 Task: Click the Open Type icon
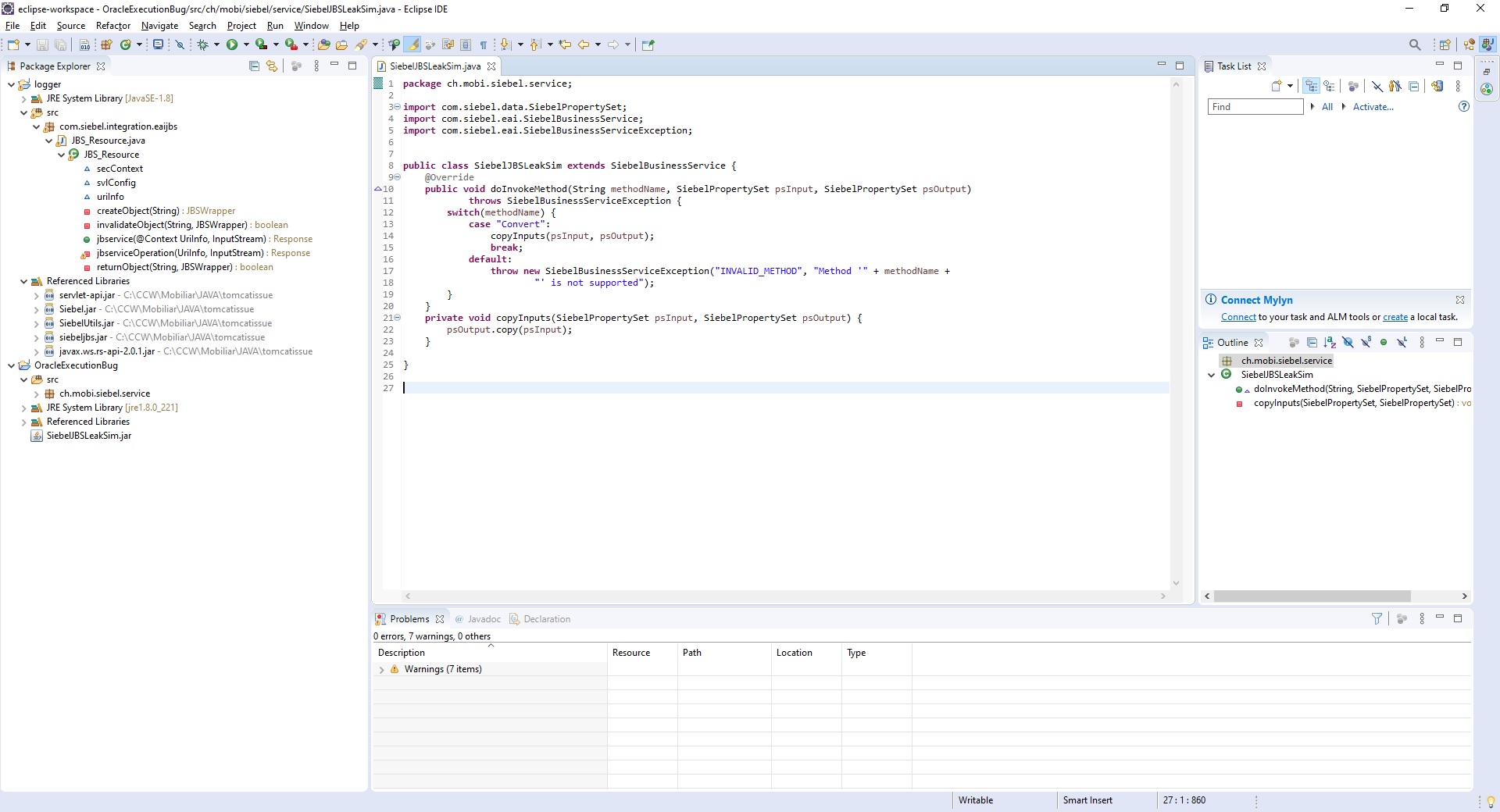pos(323,45)
